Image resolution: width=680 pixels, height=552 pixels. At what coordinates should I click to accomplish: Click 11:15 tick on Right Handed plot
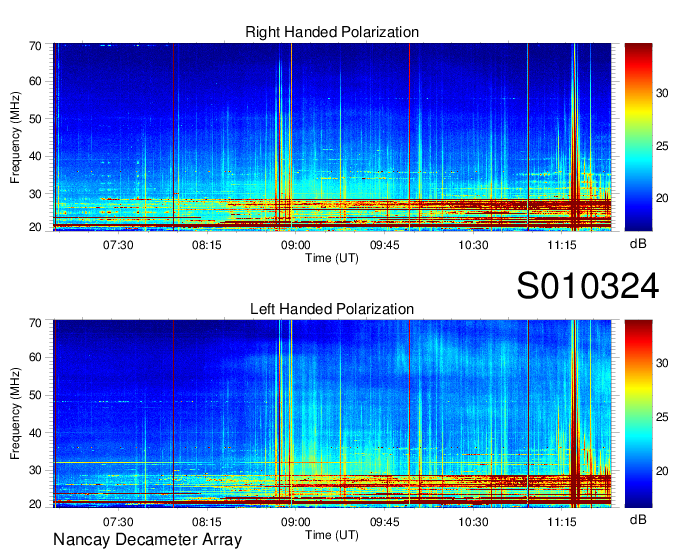click(x=562, y=245)
